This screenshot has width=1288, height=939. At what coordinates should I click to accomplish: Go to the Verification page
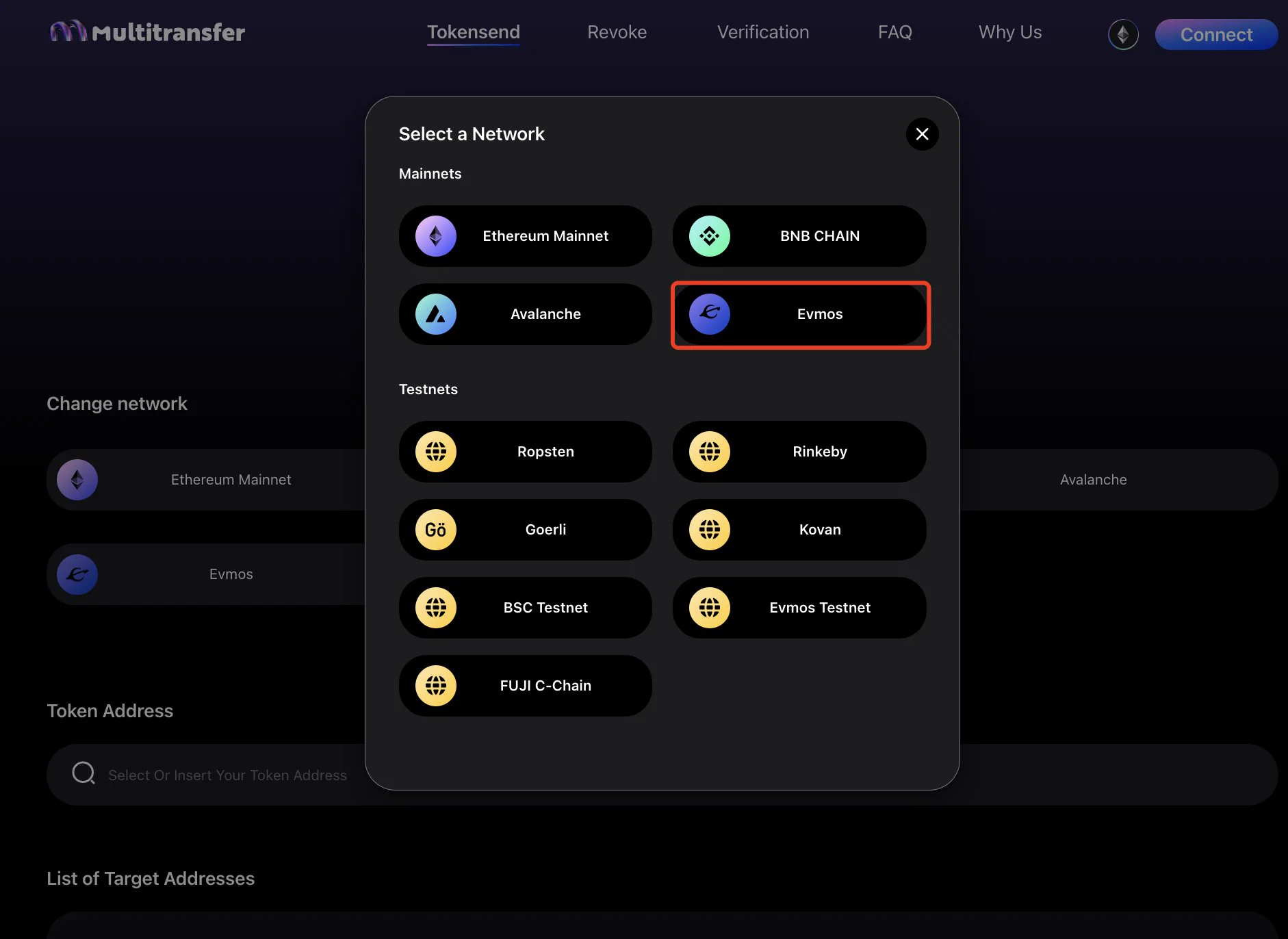coord(763,32)
